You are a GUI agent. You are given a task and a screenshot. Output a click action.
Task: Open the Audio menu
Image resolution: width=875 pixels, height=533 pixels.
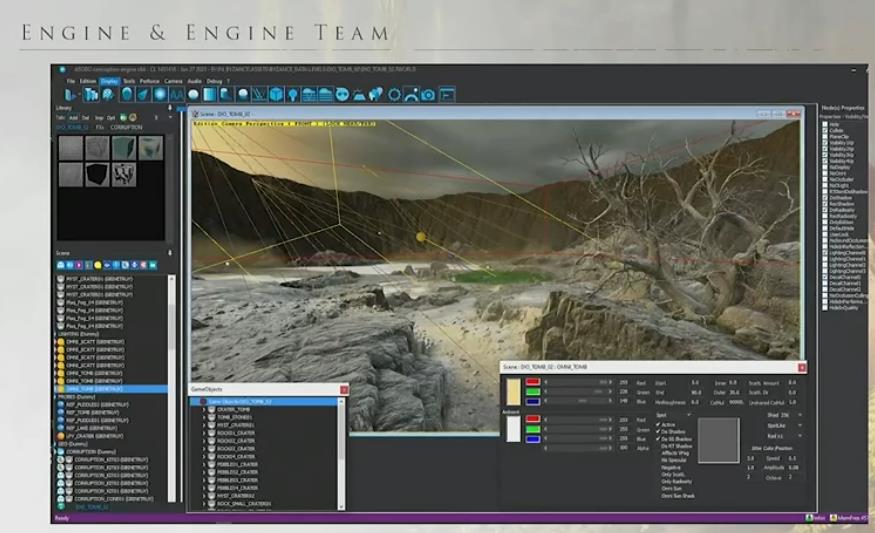[x=194, y=81]
